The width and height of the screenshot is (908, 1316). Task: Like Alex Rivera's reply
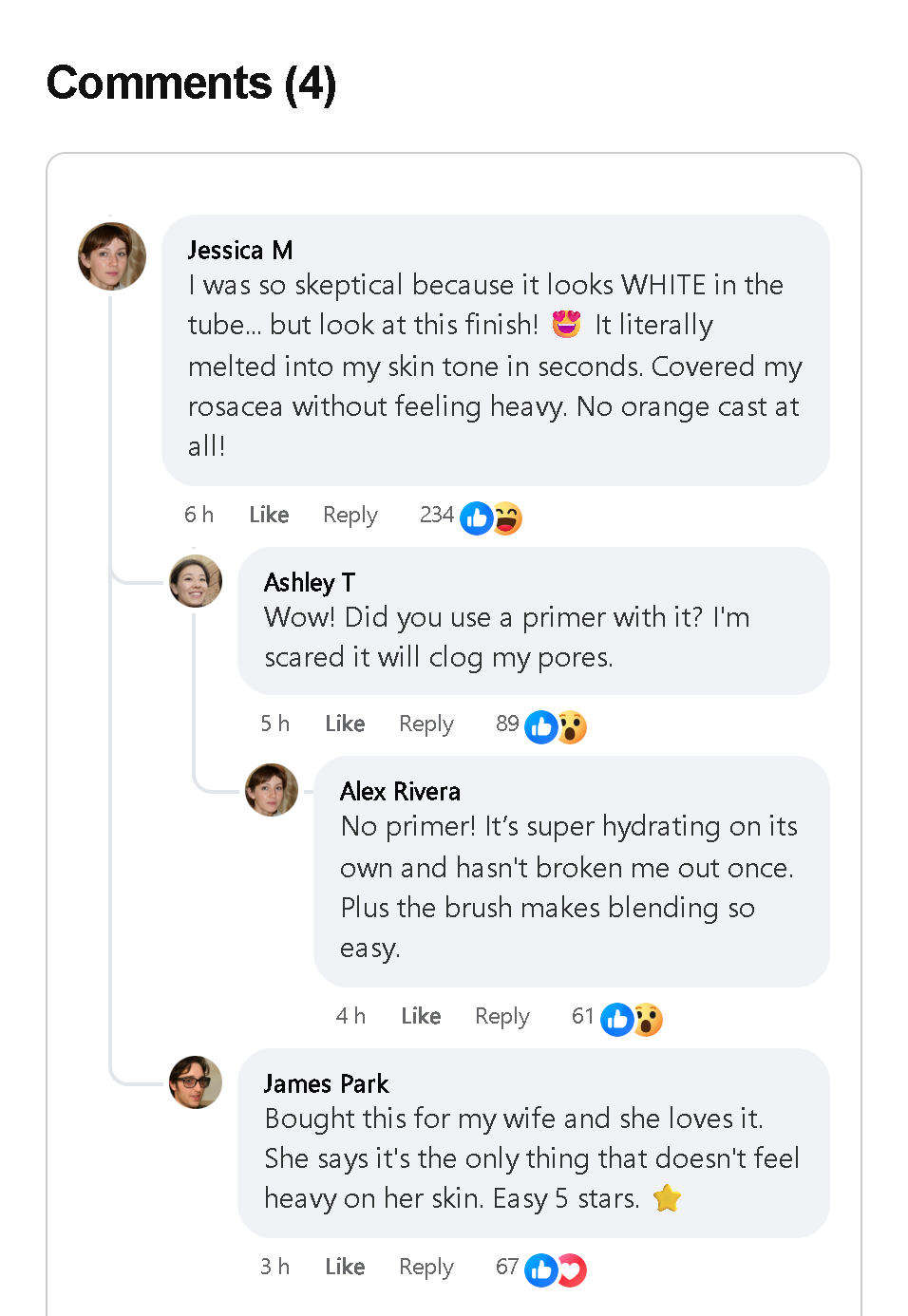tap(421, 1016)
